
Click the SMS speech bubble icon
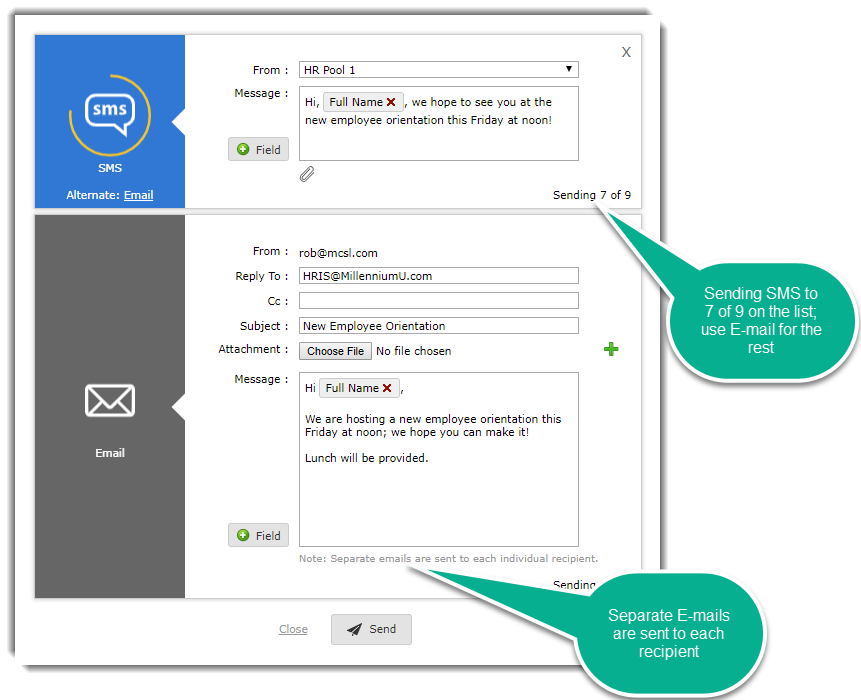tap(109, 113)
